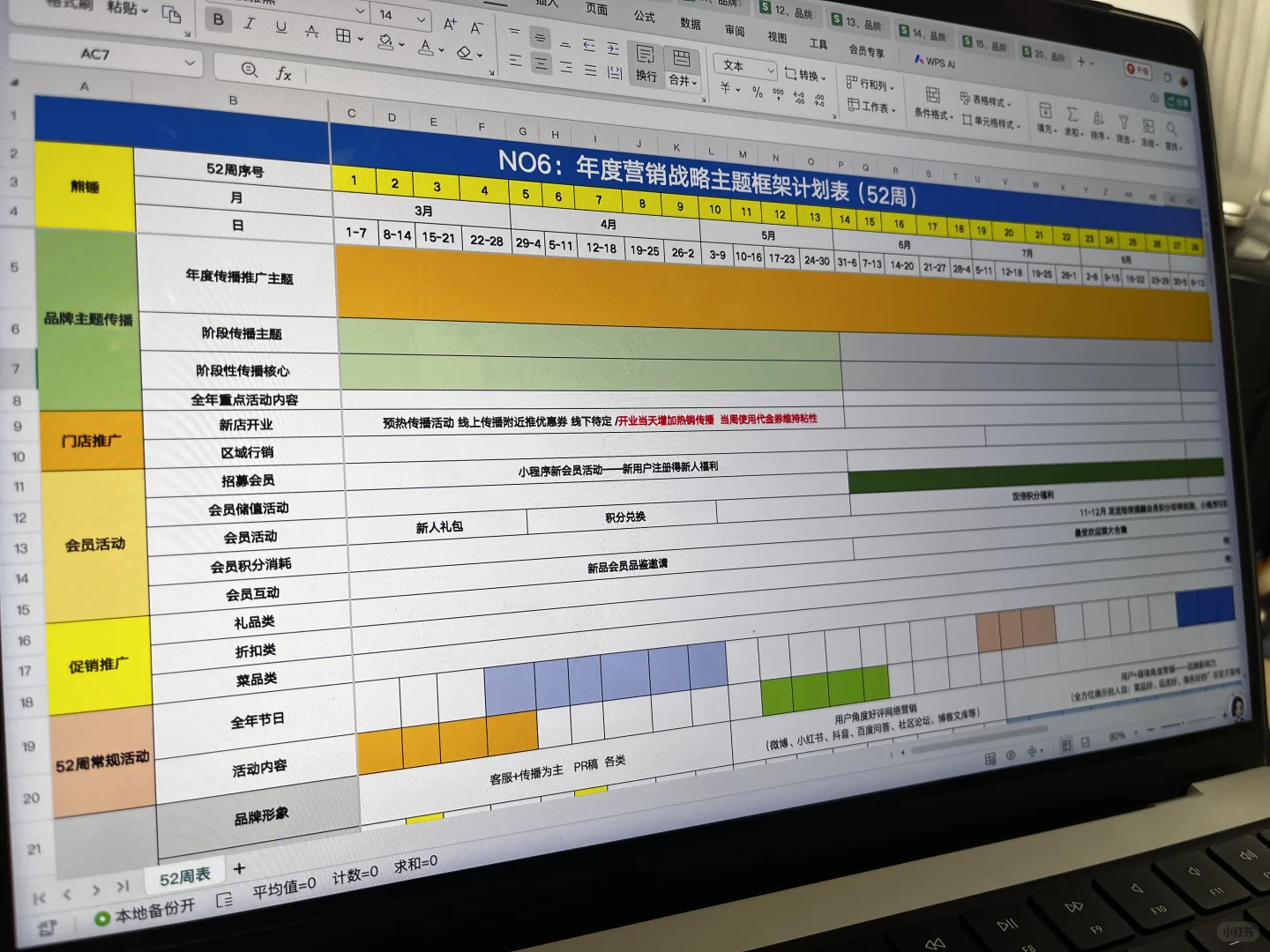Screen dimensions: 1270x952
Task: Click the decrease indent icon
Action: [589, 46]
